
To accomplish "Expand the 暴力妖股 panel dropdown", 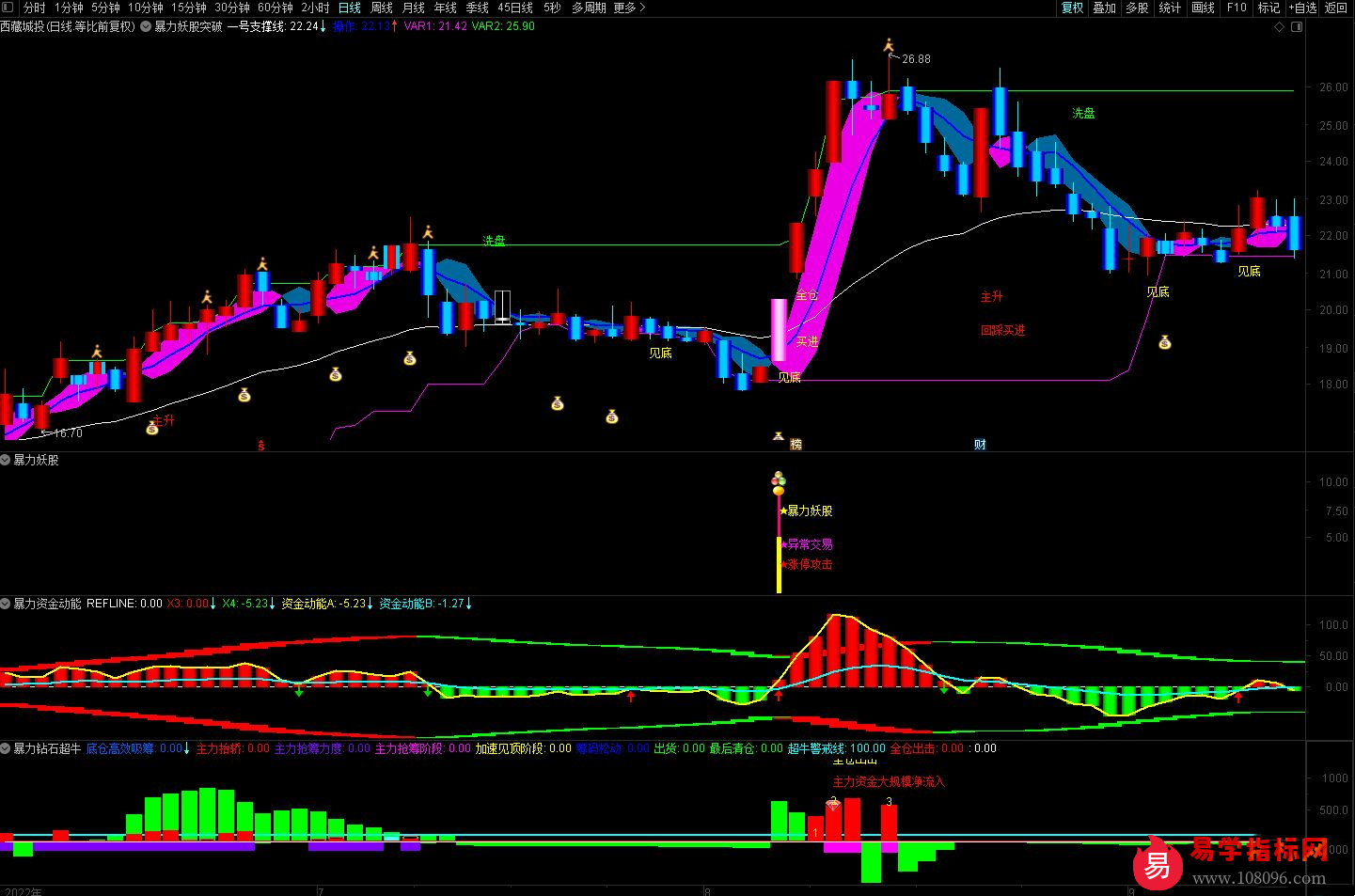I will pyautogui.click(x=6, y=460).
